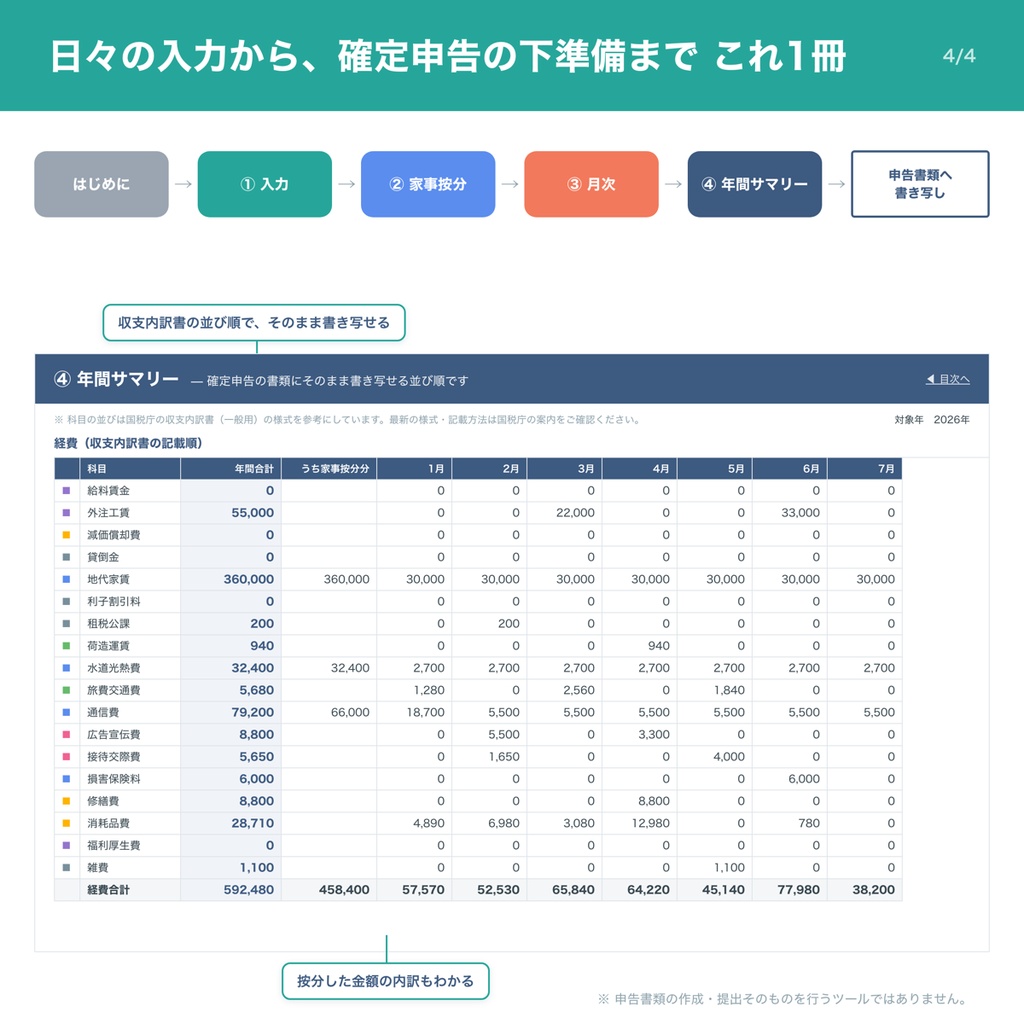Click the blue swatch beside 水道光熱費

66,668
